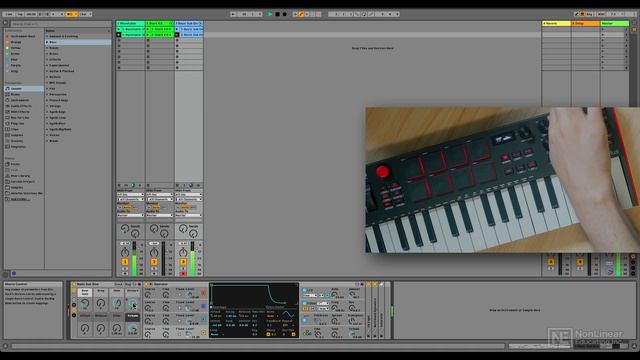
Task: Open Current Project under Places
Action: point(22,181)
